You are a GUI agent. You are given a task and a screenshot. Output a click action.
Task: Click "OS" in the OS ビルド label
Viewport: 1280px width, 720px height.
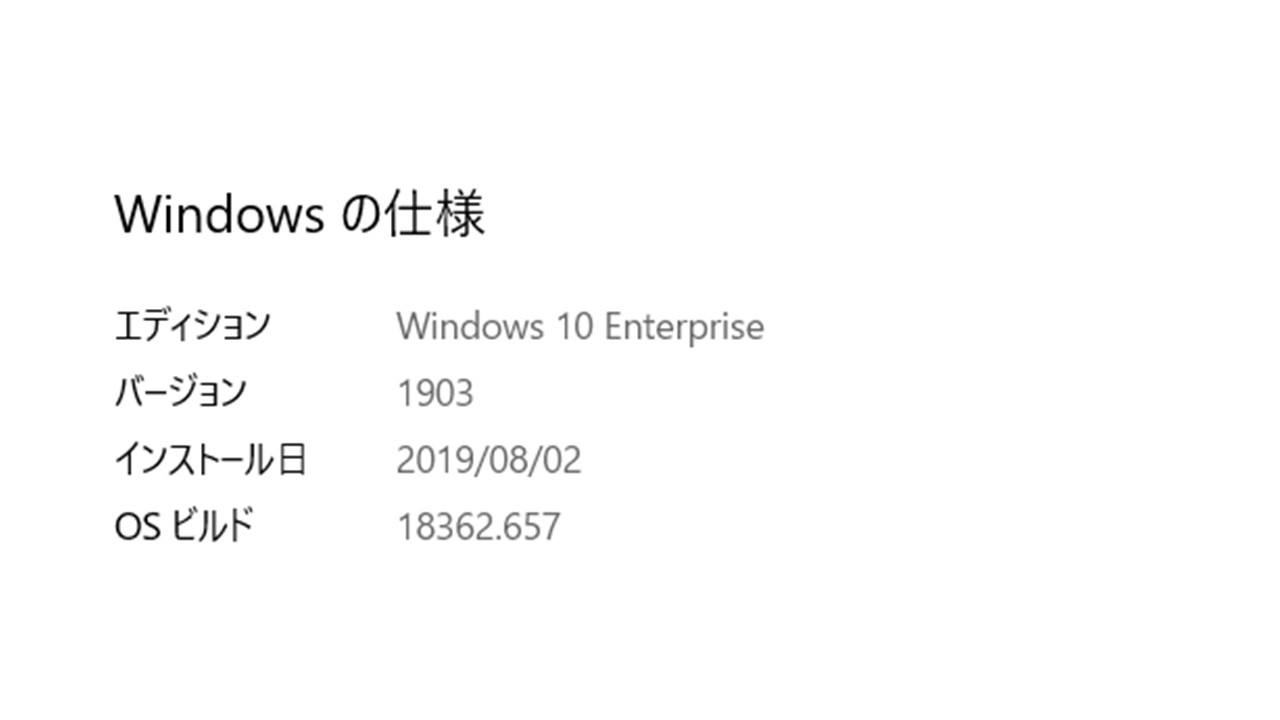(x=137, y=526)
